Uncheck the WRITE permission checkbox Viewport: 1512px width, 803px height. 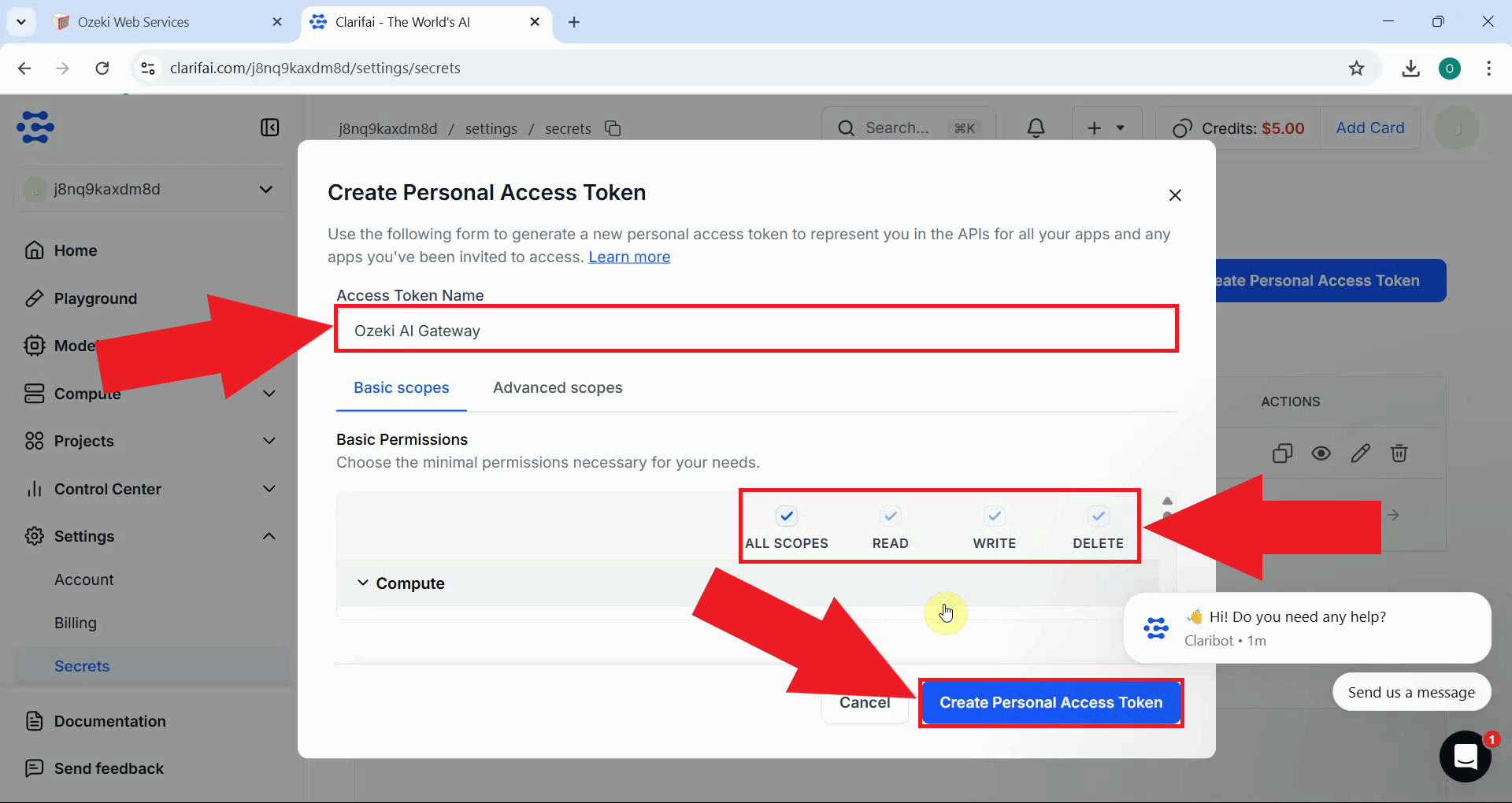[994, 516]
